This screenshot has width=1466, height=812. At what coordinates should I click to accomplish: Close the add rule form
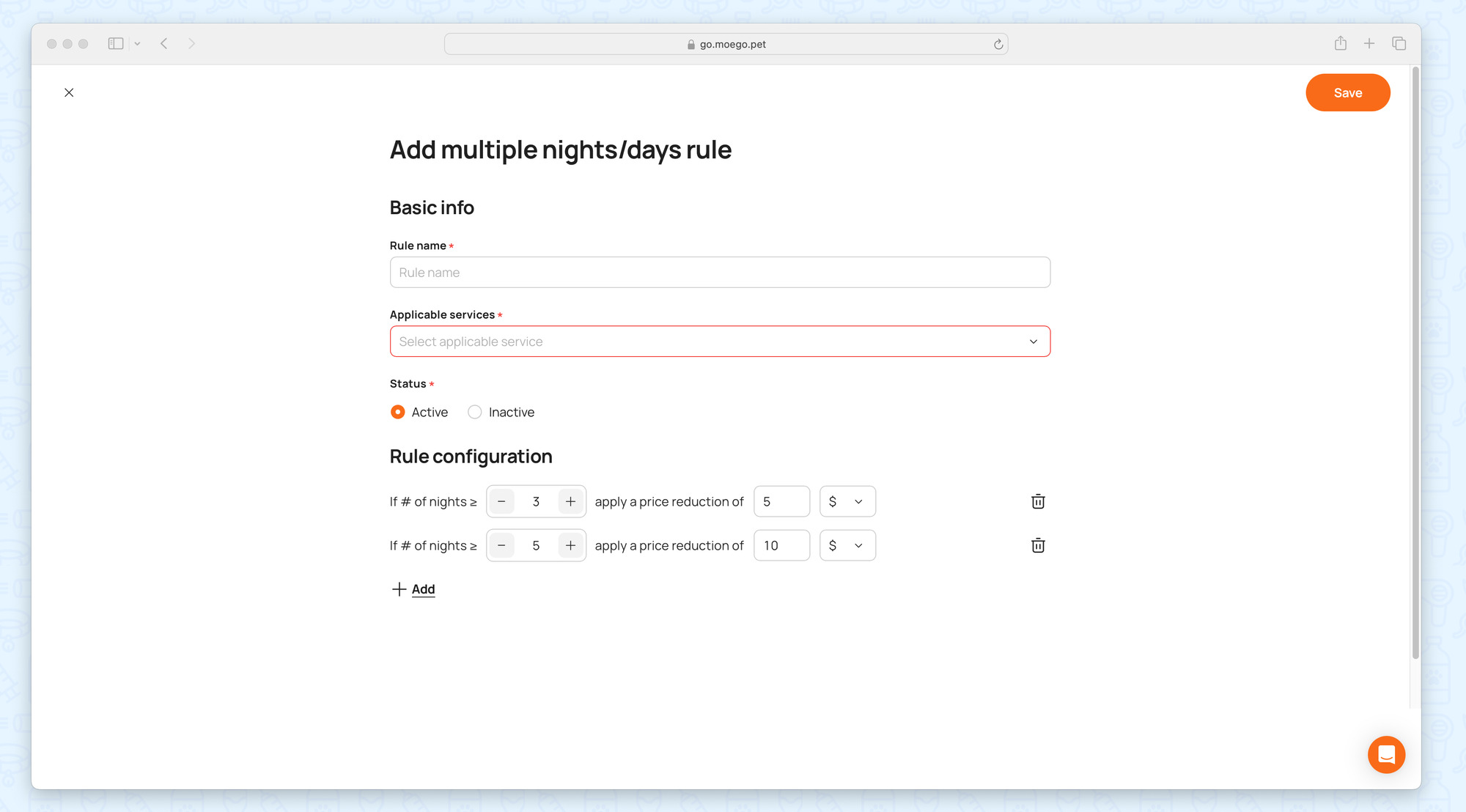69,92
